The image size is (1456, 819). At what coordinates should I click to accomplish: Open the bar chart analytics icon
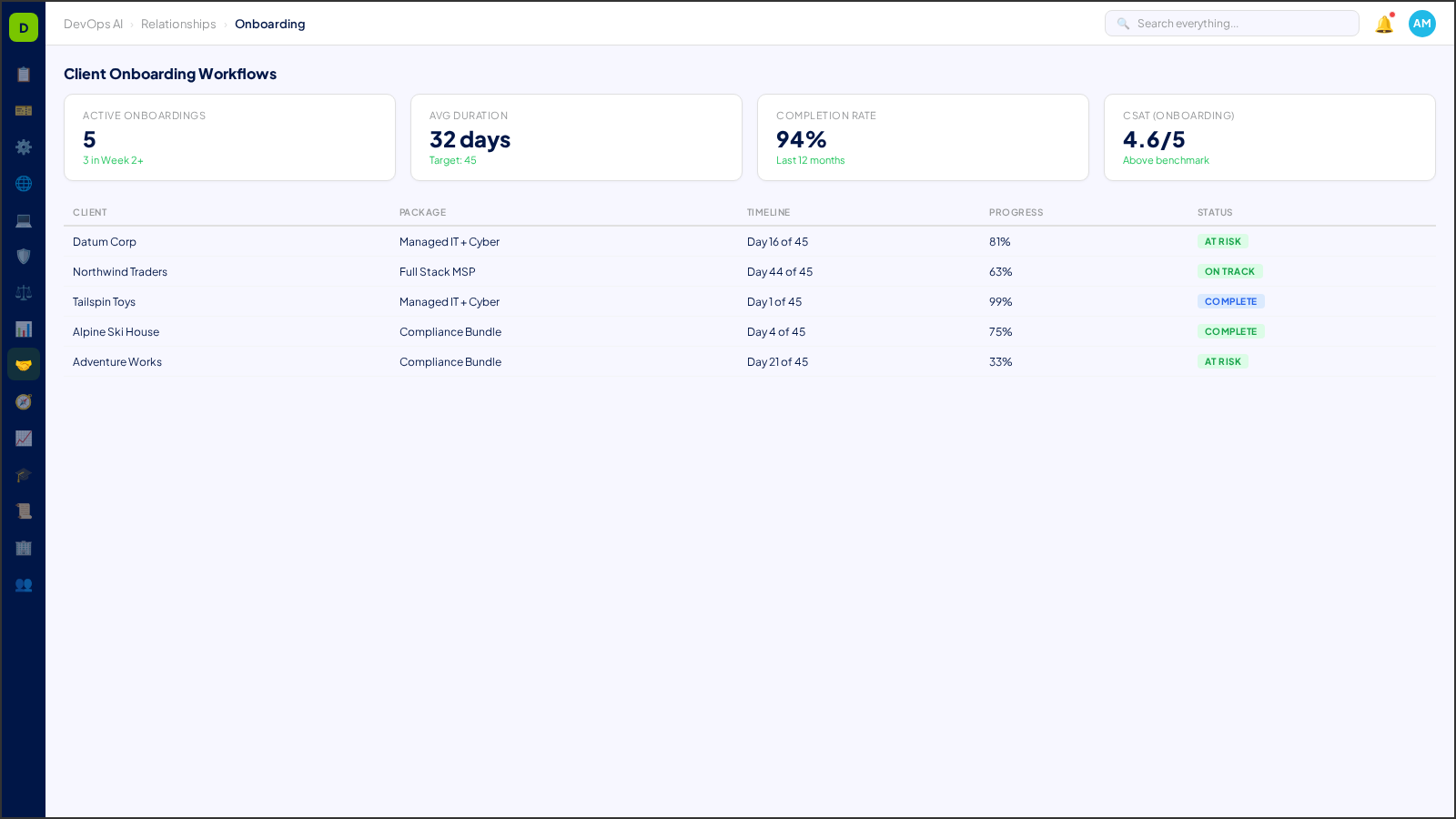23,329
